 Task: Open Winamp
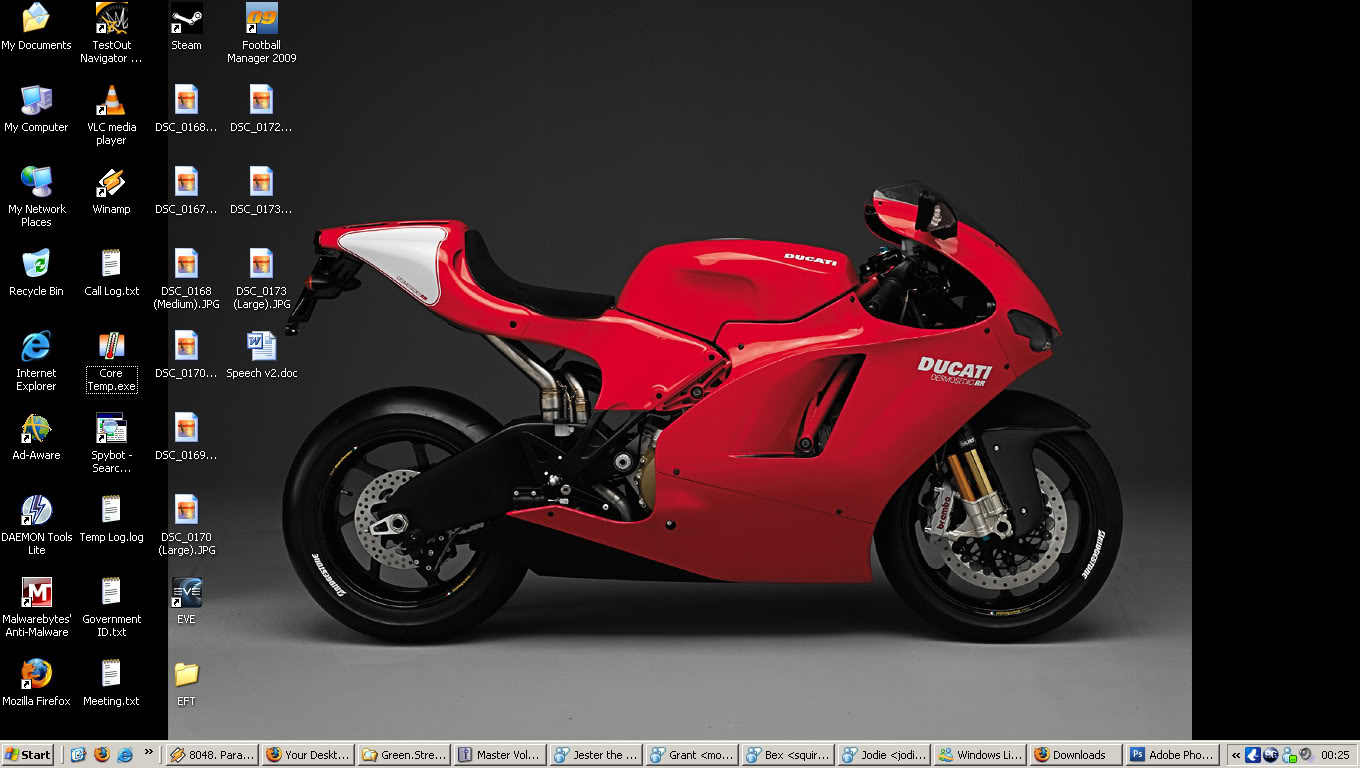tap(111, 185)
